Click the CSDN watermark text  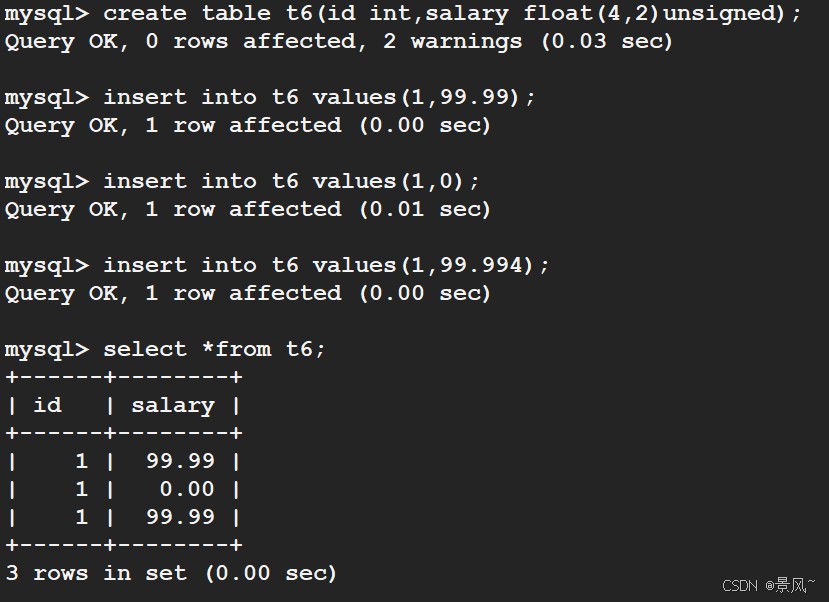click(x=739, y=585)
